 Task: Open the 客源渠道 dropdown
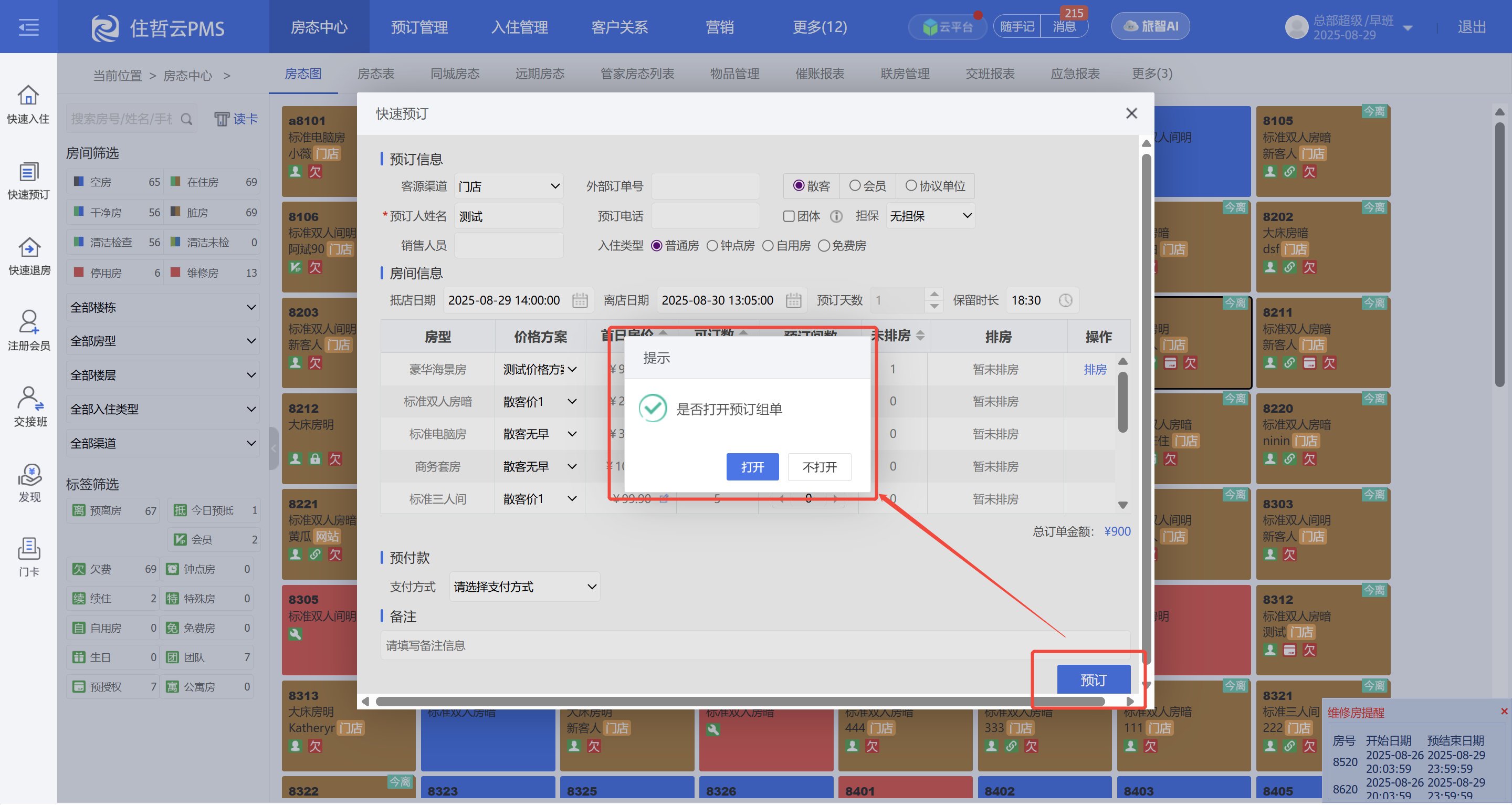[x=508, y=186]
